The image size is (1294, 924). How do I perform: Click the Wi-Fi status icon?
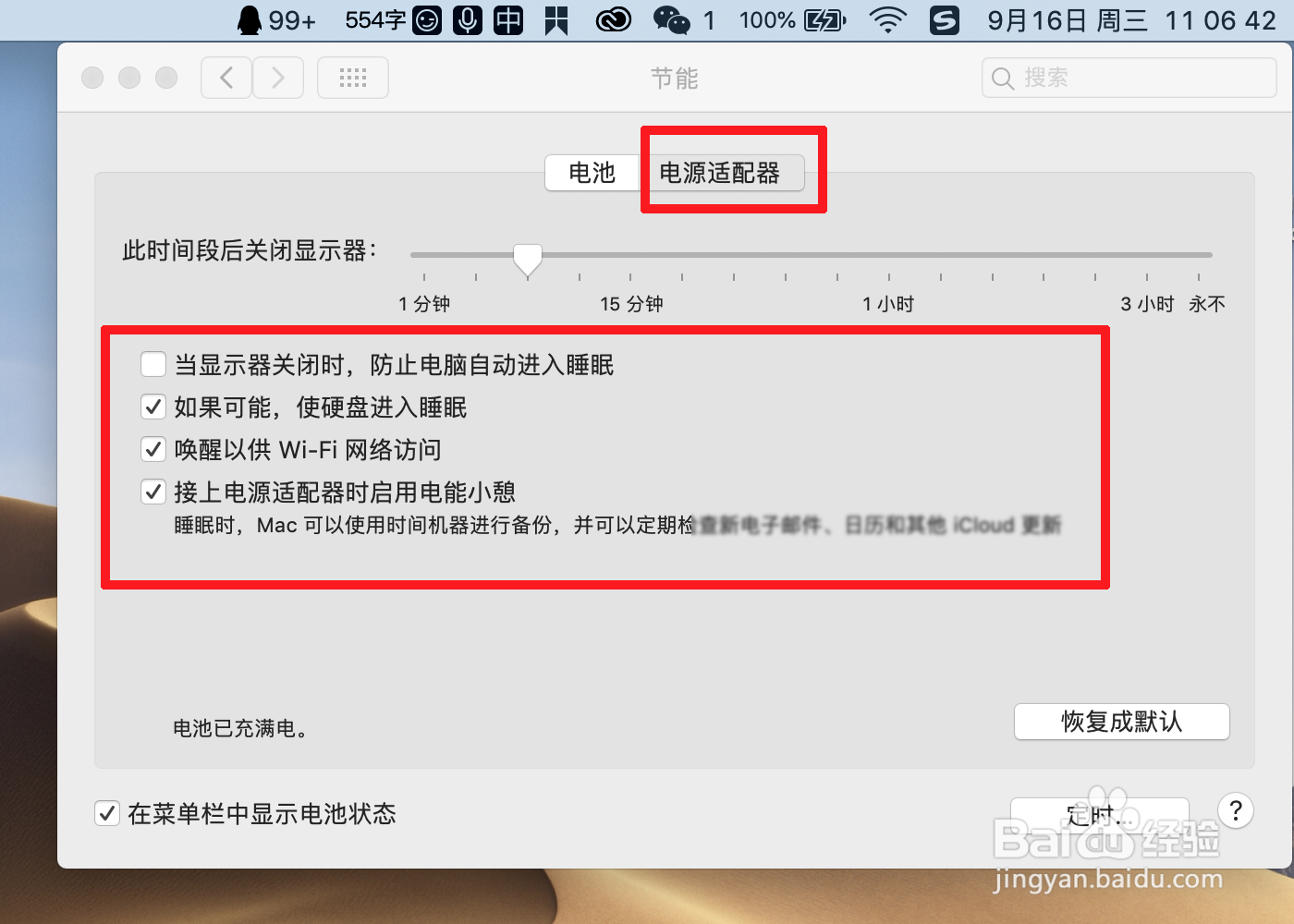pos(887,19)
